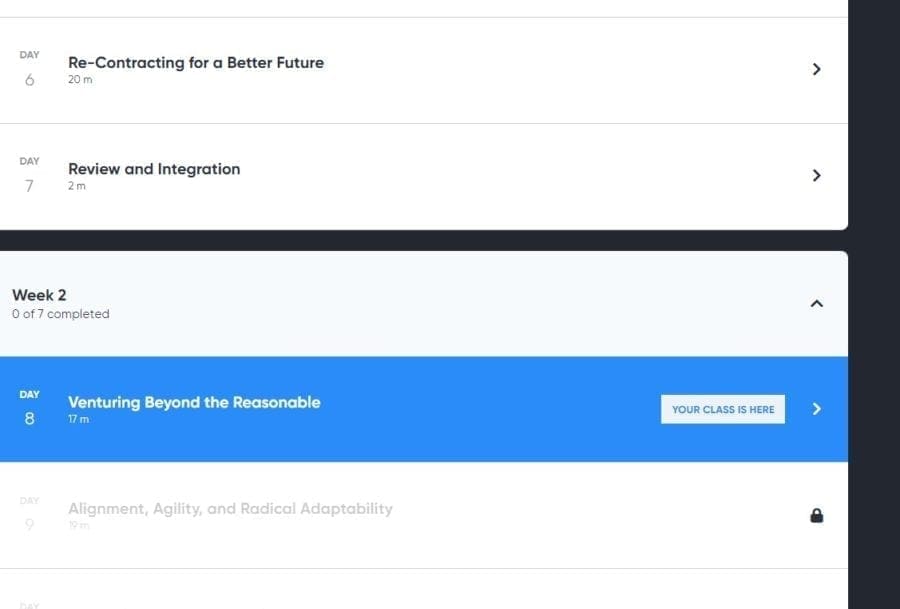This screenshot has height=609, width=900.
Task: Open Day 6 chevron arrow
Action: (816, 69)
